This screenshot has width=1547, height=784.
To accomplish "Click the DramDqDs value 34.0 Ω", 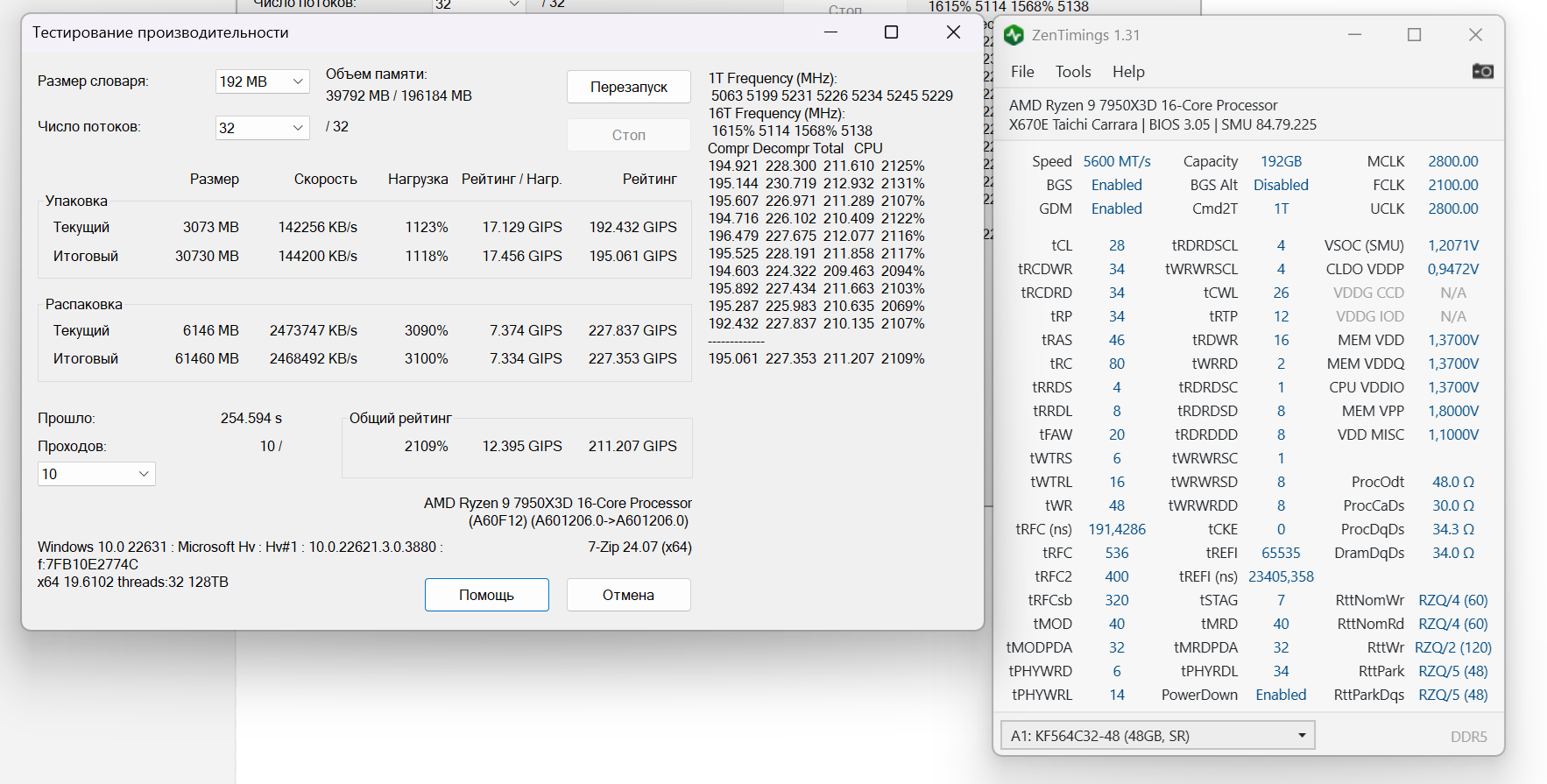I will (x=1453, y=553).
